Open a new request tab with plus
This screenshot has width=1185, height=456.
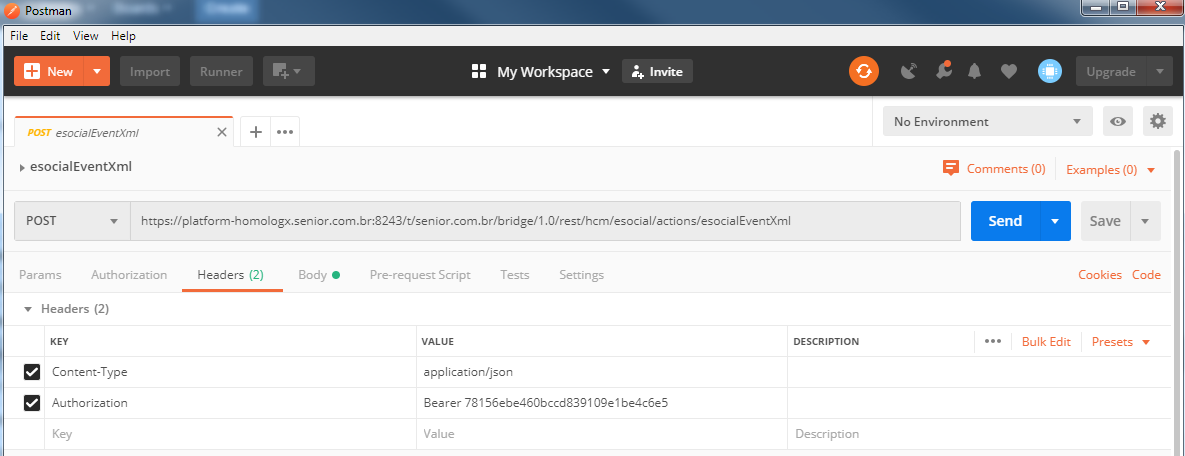pyautogui.click(x=255, y=132)
